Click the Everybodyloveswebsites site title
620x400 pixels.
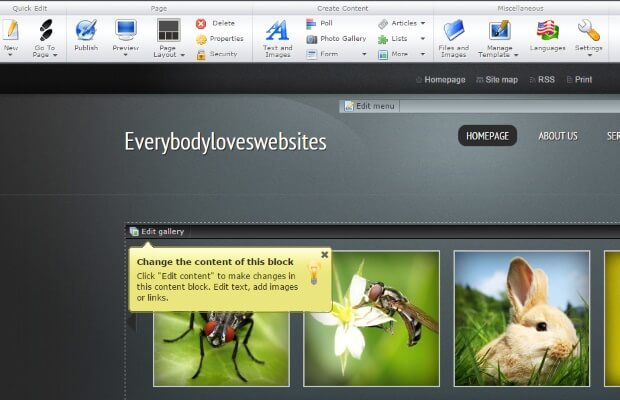point(225,142)
